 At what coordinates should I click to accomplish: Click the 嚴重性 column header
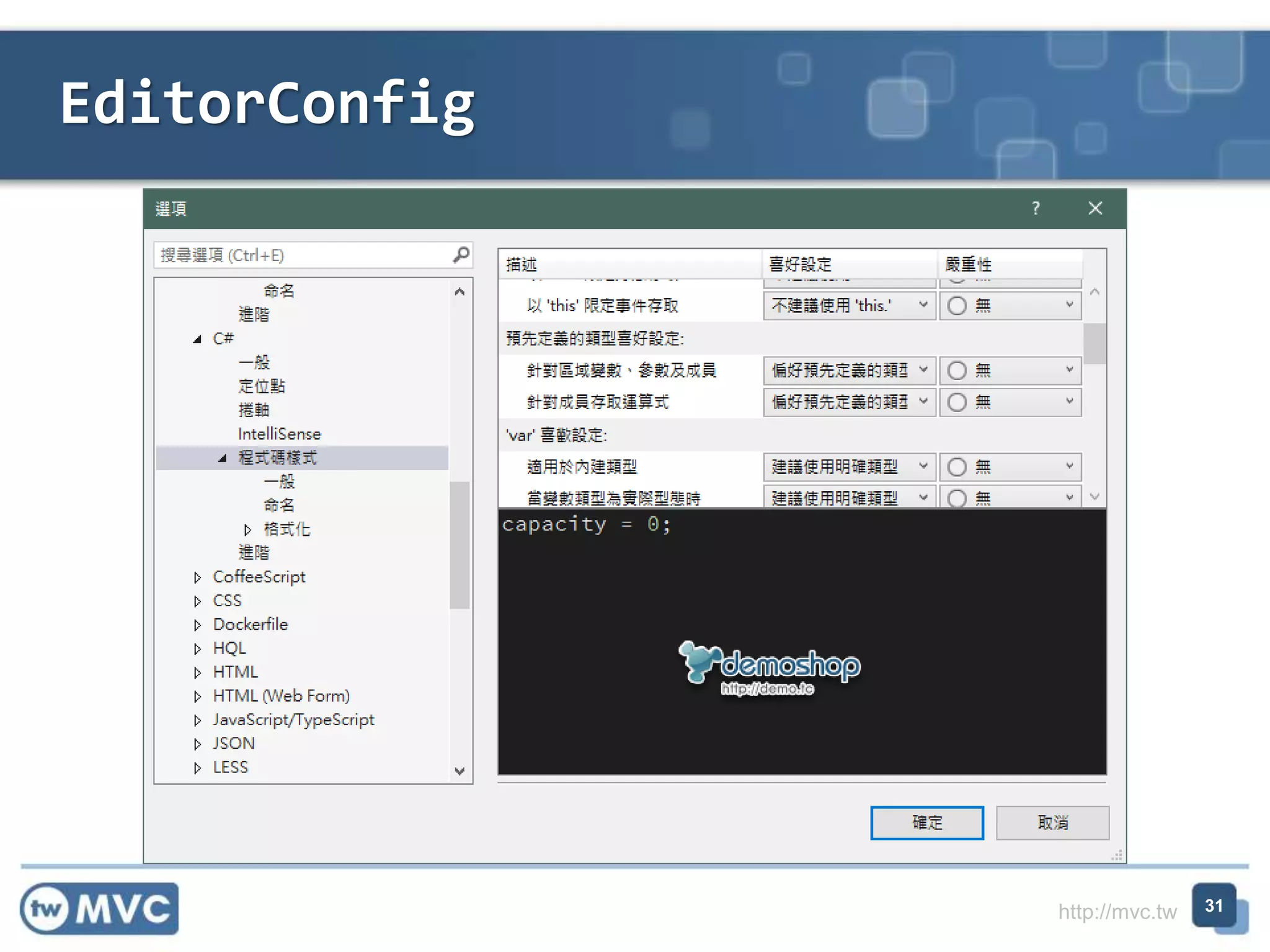pos(1010,264)
